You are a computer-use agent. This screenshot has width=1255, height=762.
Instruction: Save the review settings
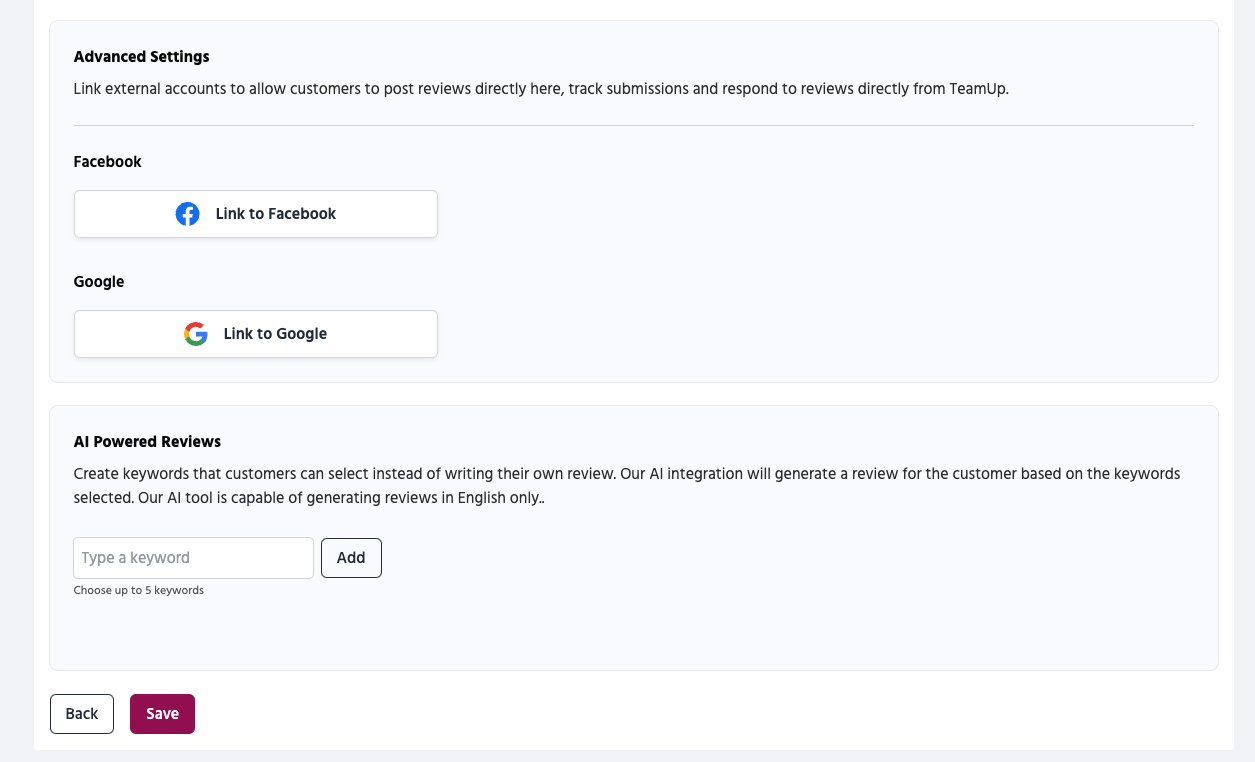coord(162,714)
